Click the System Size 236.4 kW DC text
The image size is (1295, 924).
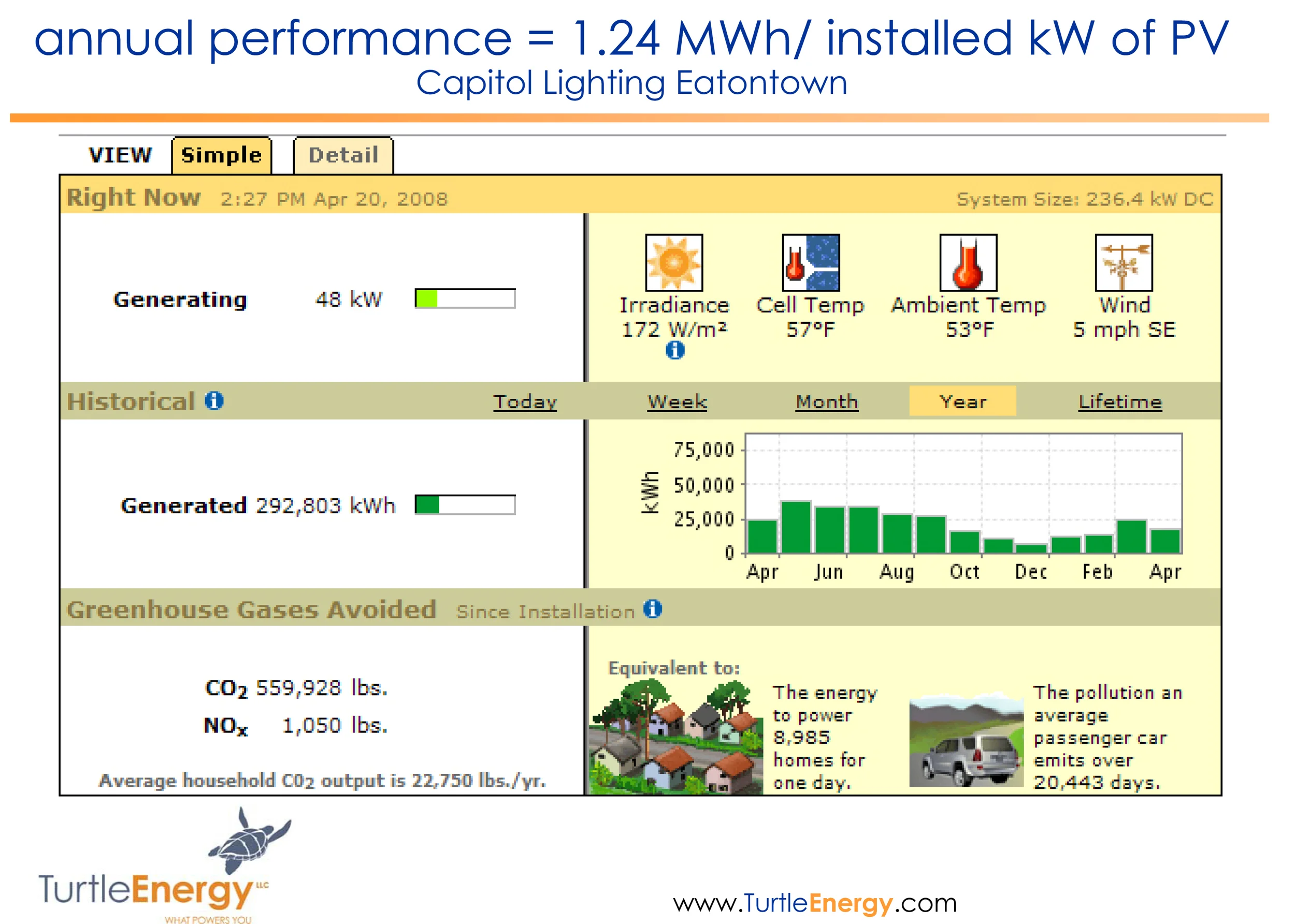tap(1085, 199)
